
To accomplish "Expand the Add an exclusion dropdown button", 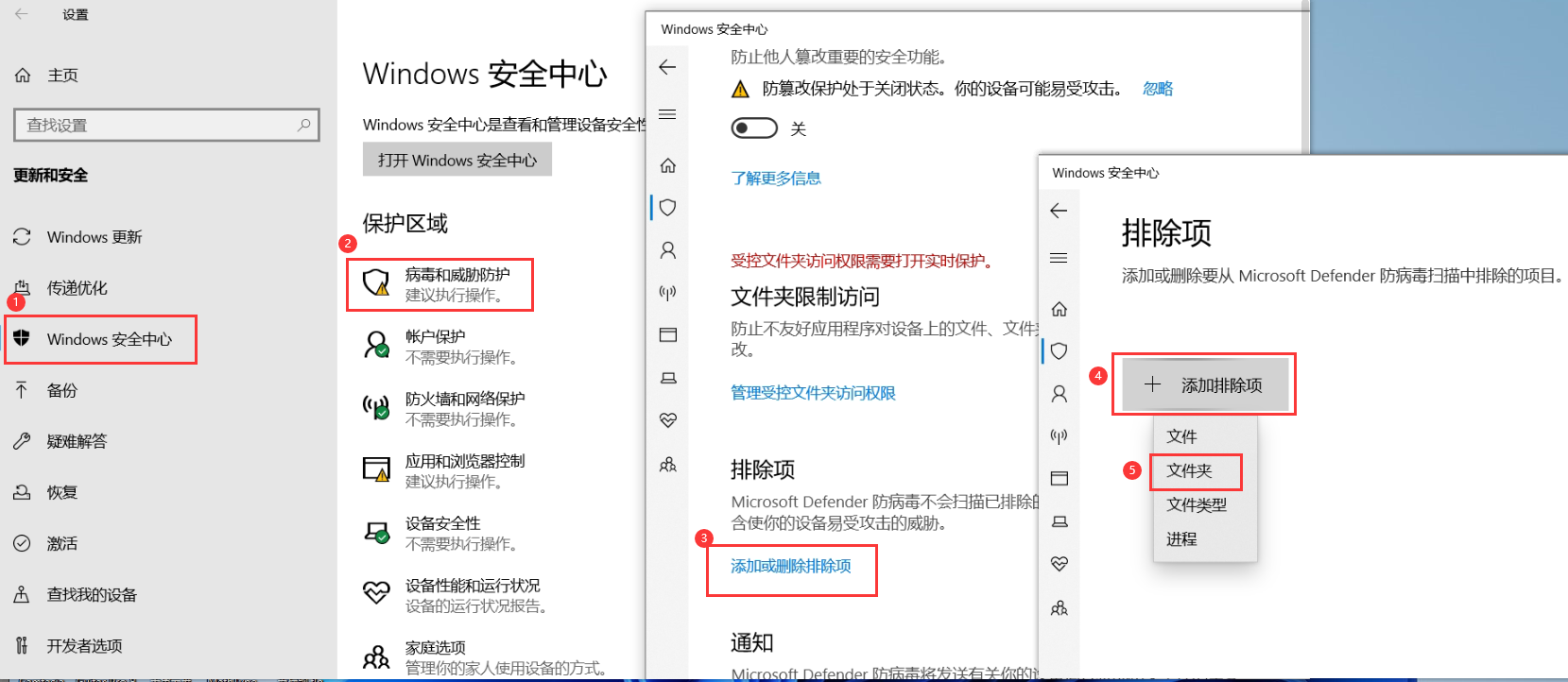I will (1203, 384).
